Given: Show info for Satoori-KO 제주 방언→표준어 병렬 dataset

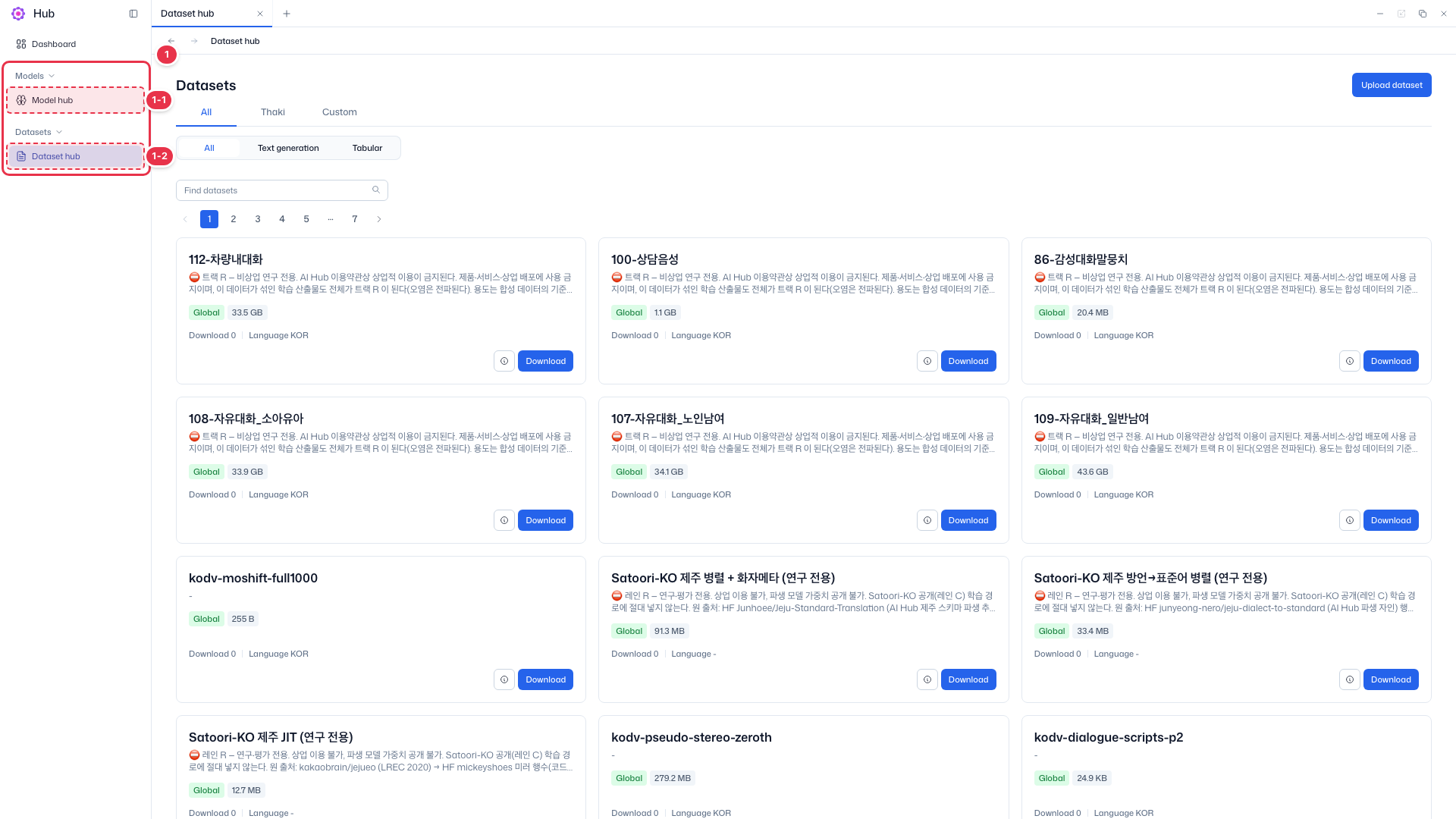Looking at the screenshot, I should 1350,679.
